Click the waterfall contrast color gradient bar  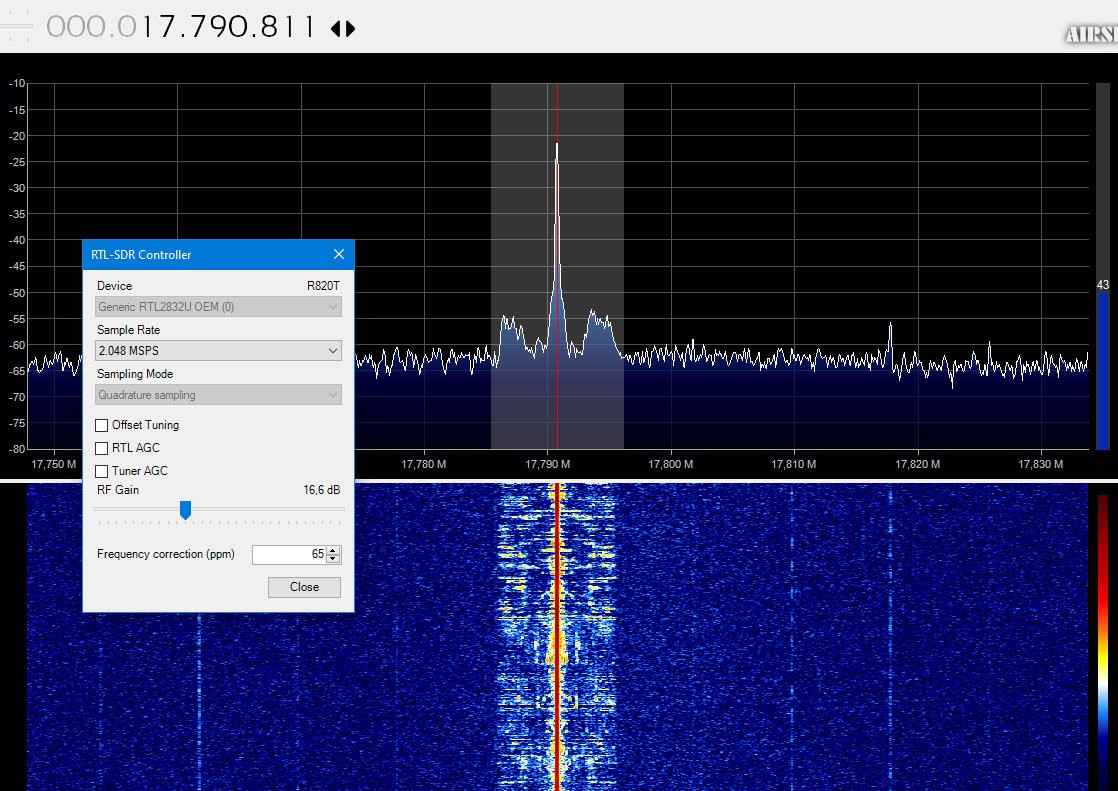(1103, 642)
